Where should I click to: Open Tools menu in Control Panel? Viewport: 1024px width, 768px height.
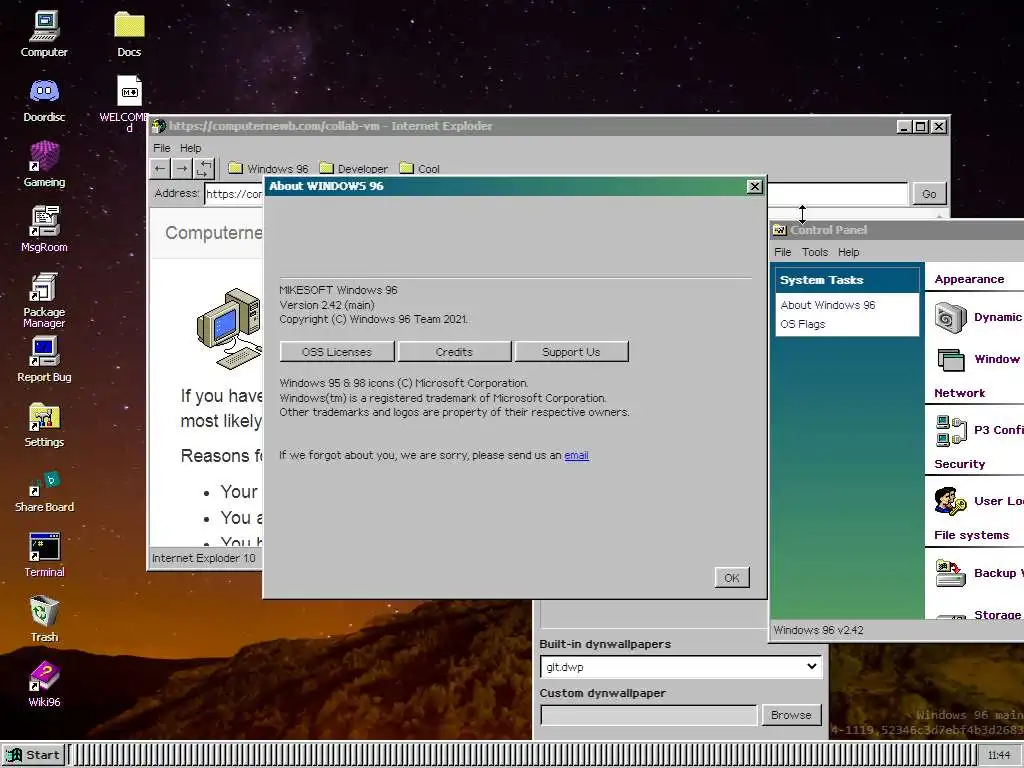pyautogui.click(x=814, y=252)
